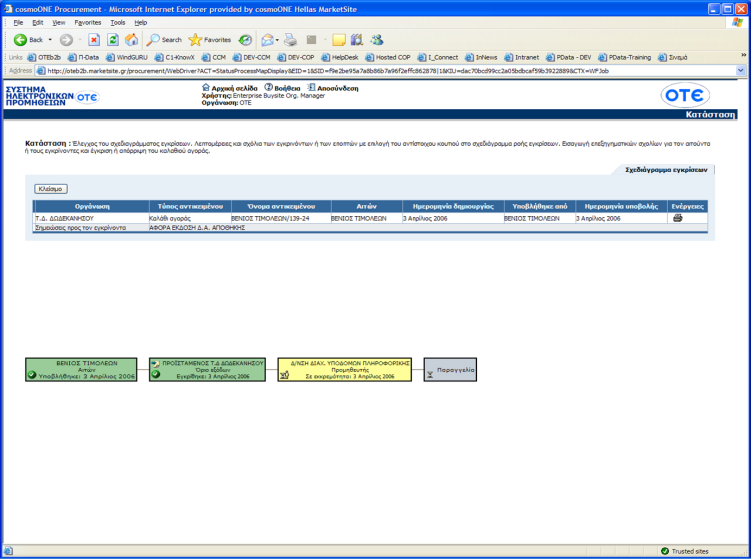This screenshot has width=751, height=559.
Task: Click the Τύπος αντικειμένου column header
Action: click(x=190, y=206)
